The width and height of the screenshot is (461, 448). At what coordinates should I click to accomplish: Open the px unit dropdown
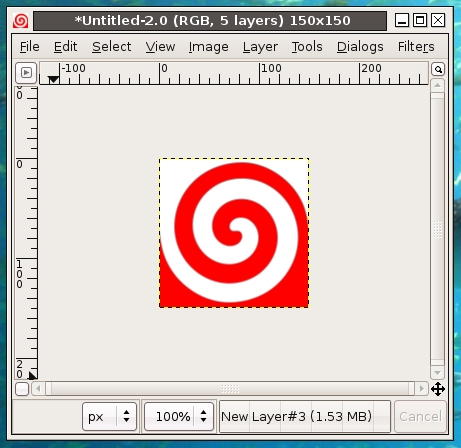coord(109,417)
